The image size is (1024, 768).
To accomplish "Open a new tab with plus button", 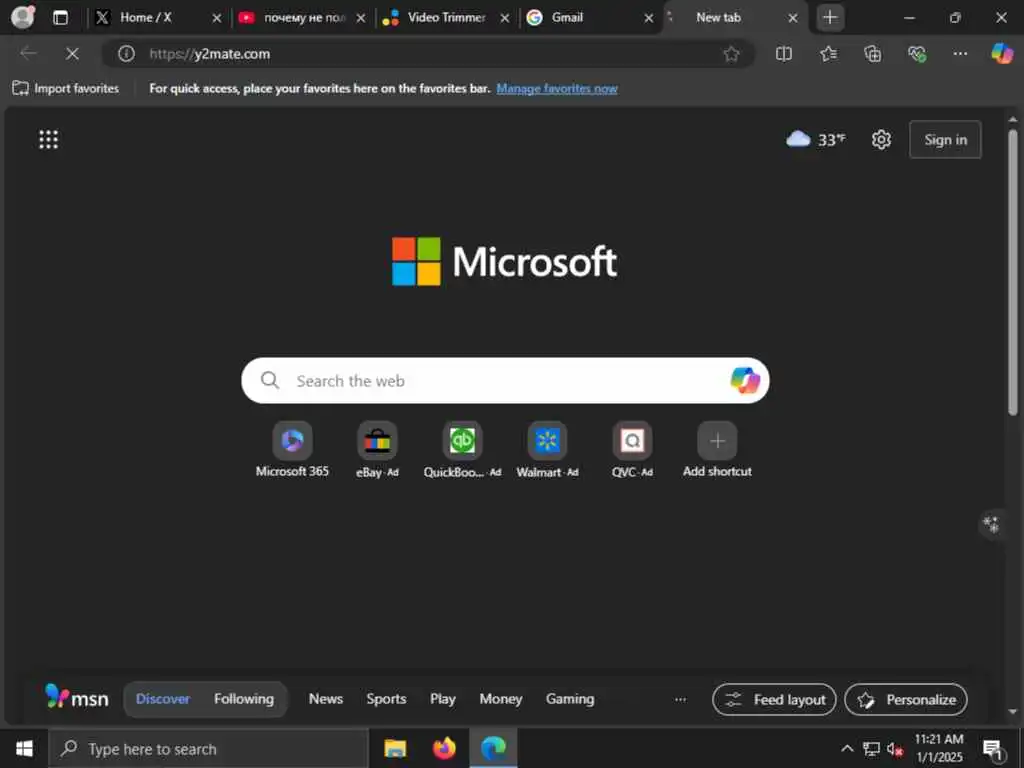I will pyautogui.click(x=829, y=18).
